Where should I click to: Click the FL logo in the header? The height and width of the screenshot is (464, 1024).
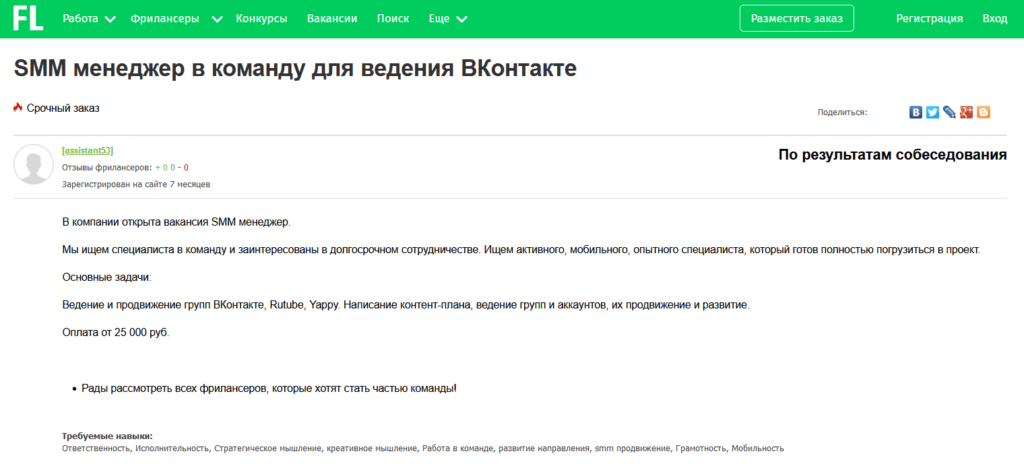pyautogui.click(x=27, y=18)
